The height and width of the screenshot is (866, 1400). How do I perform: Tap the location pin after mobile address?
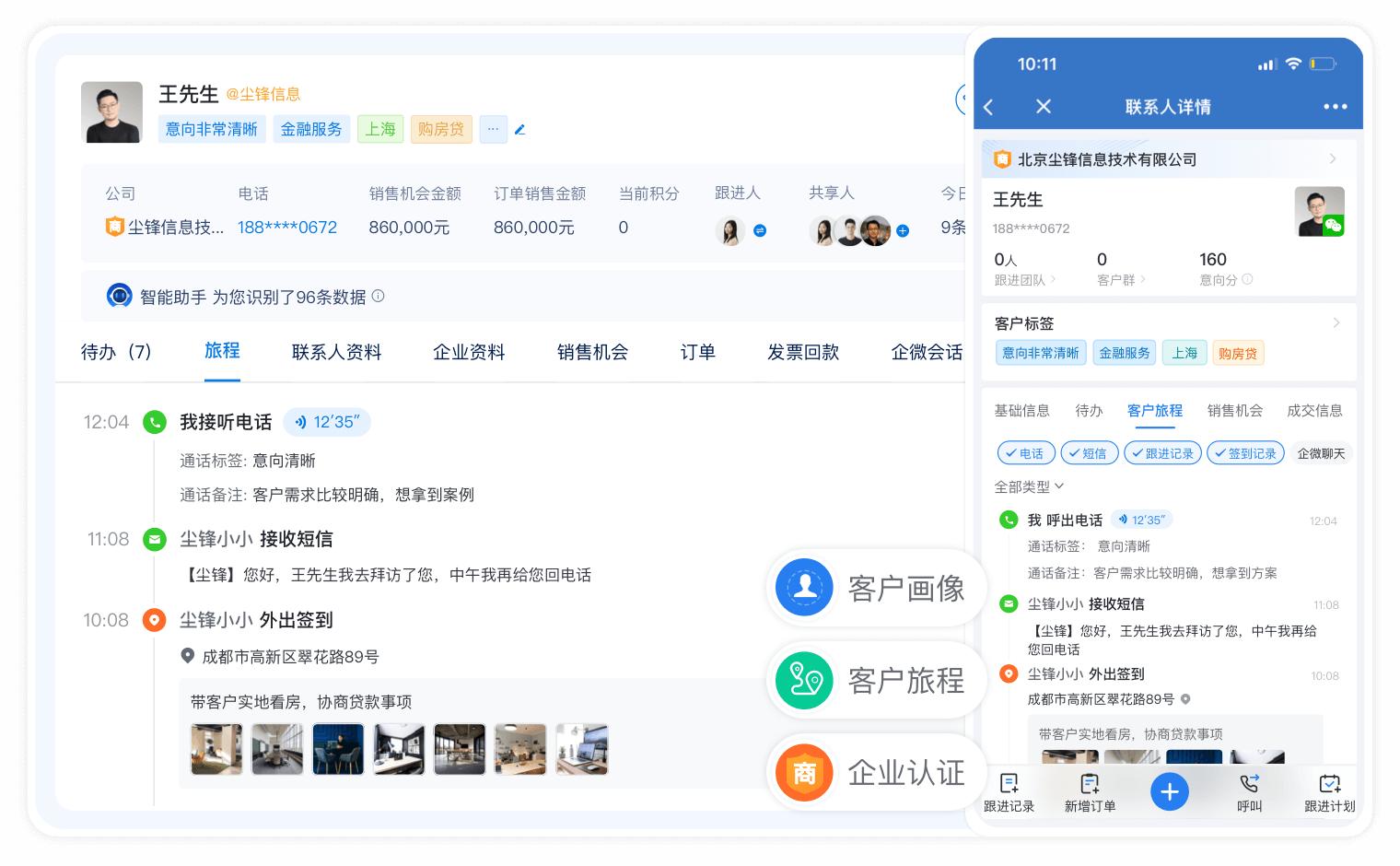pyautogui.click(x=1185, y=699)
